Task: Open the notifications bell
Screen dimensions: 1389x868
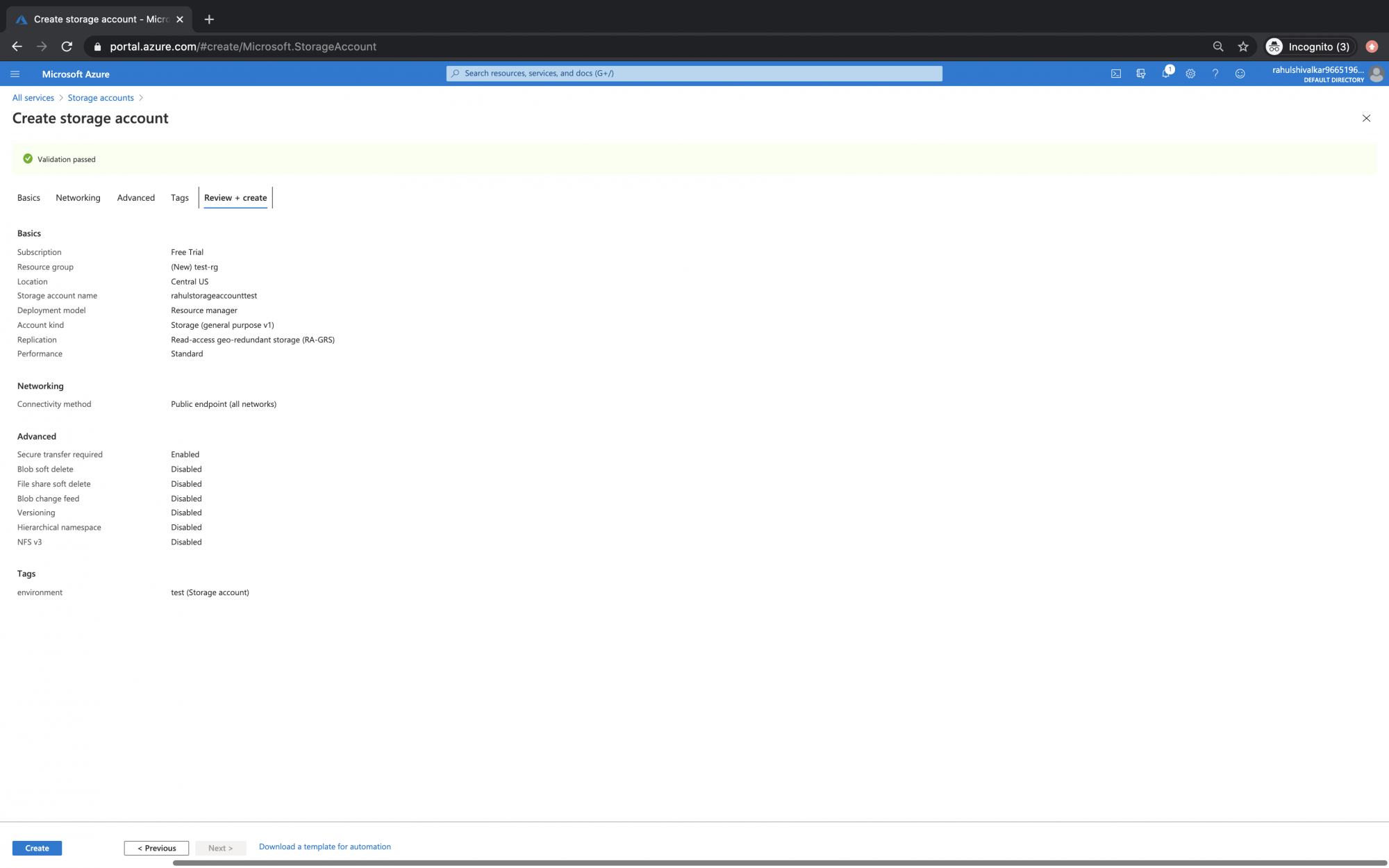Action: (1166, 74)
